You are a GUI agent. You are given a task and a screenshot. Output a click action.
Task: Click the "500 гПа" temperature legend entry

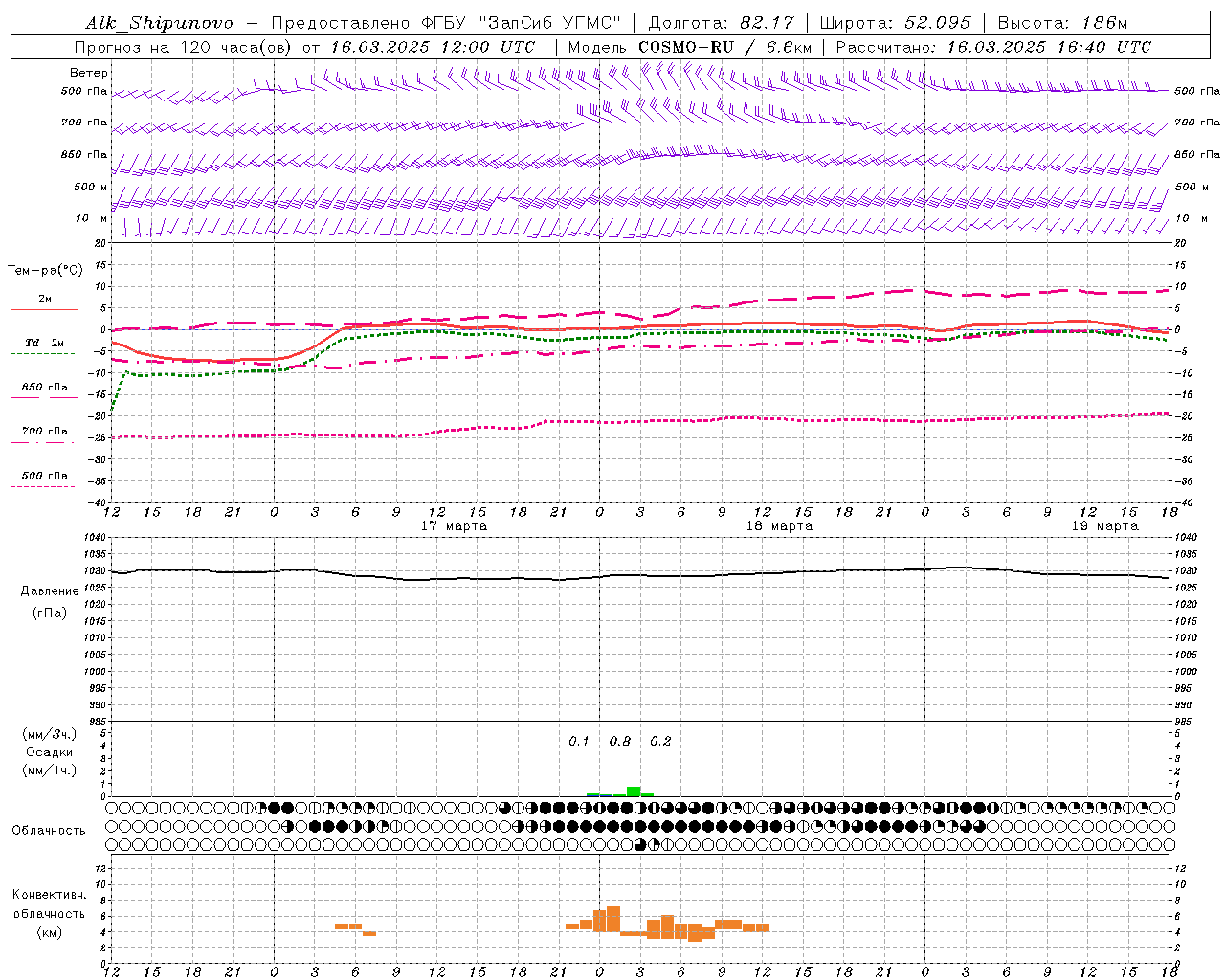[45, 475]
